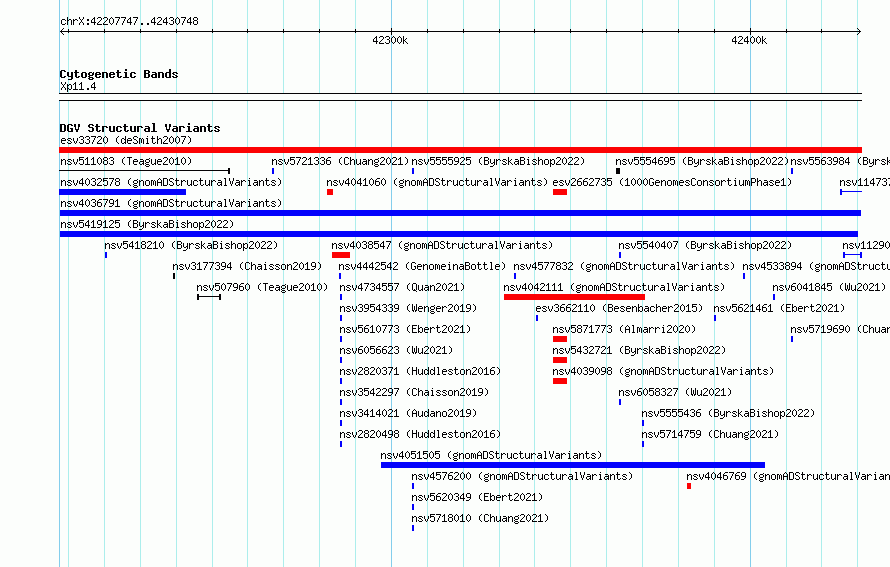Select nsv4032578 gnomAD variant label
Screen dimensions: 890x567
(171, 182)
